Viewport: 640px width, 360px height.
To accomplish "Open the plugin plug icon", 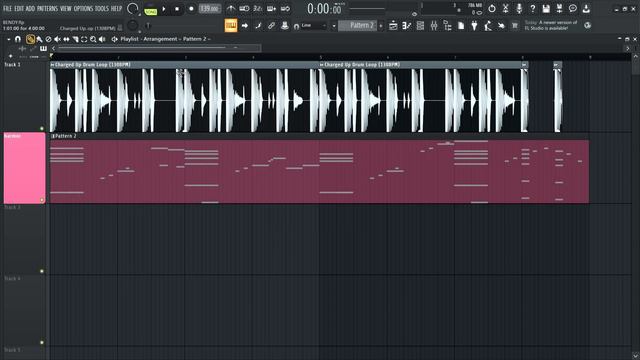I will pos(474,25).
